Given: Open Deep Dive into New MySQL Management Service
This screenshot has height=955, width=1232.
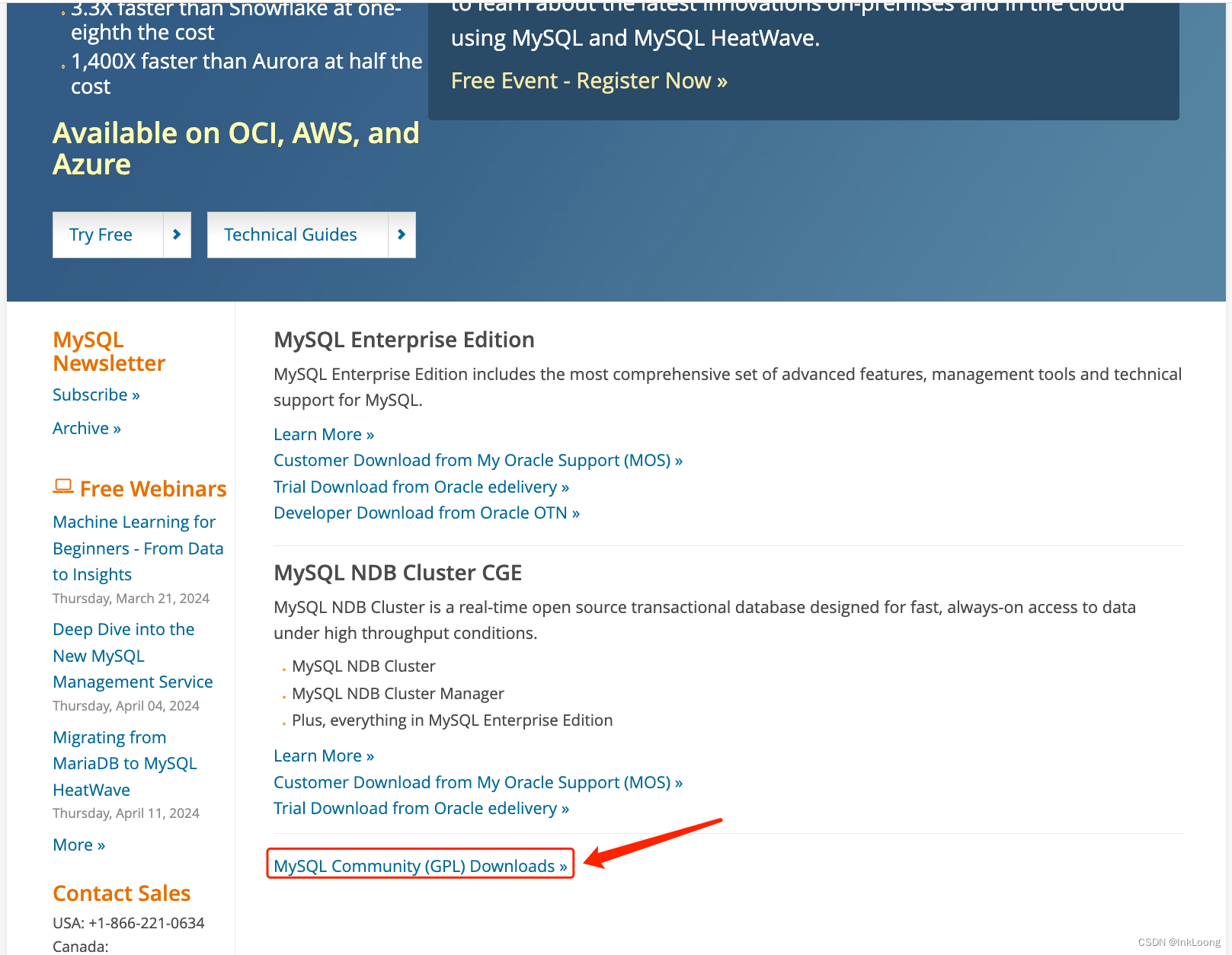Looking at the screenshot, I should (133, 656).
